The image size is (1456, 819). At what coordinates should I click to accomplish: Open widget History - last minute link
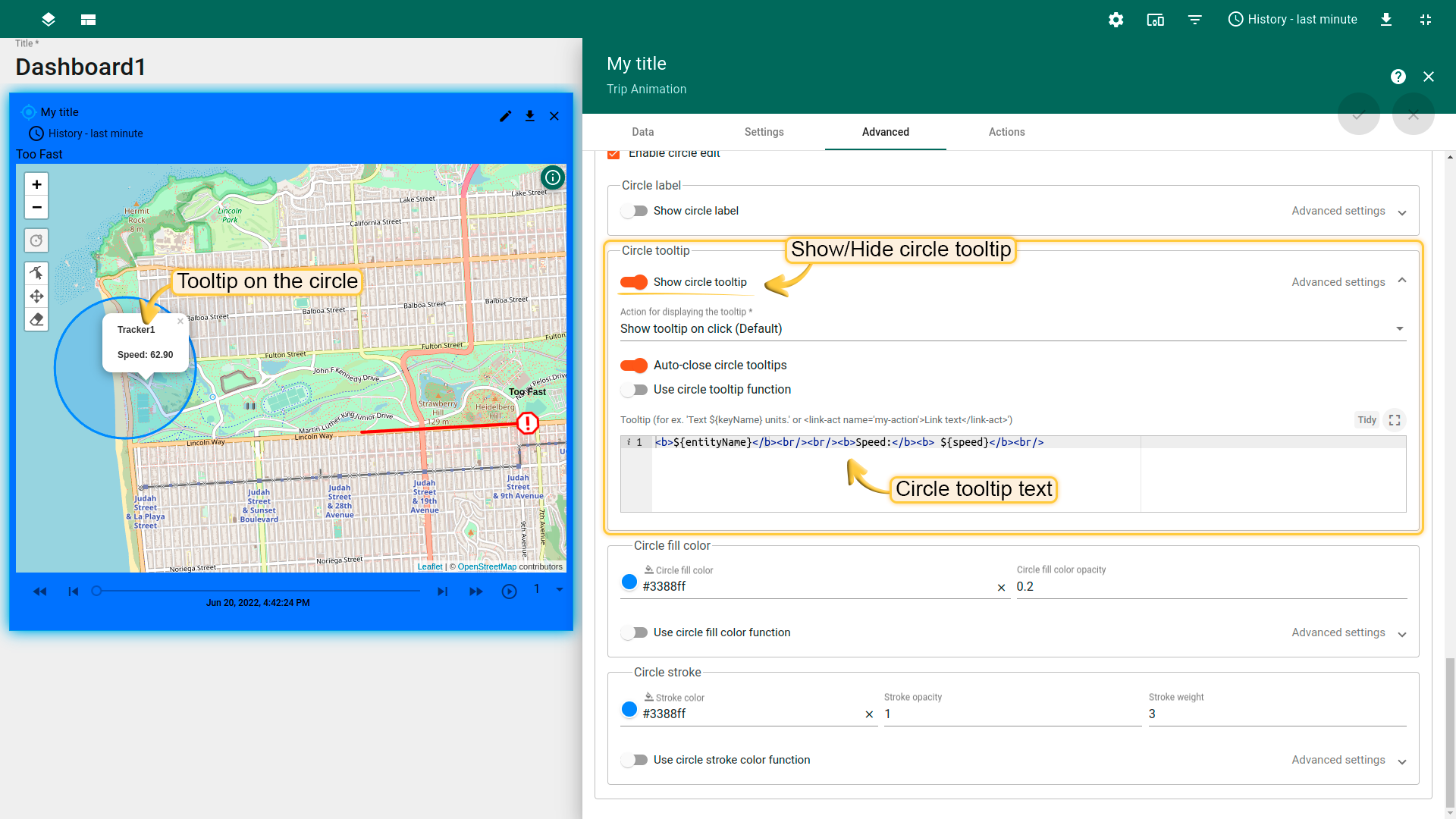coord(86,133)
